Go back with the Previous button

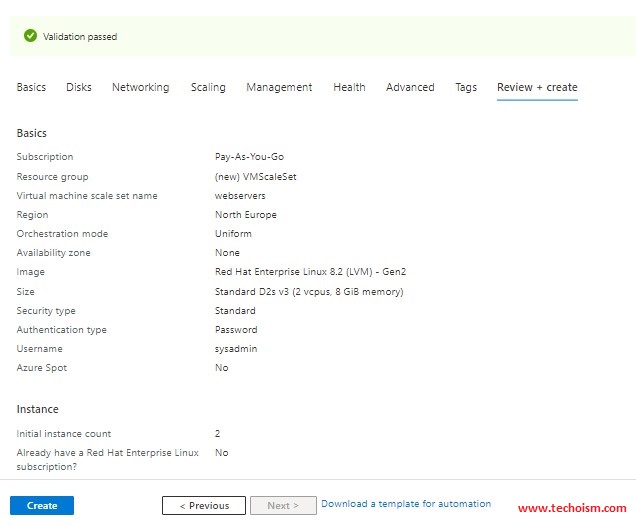[x=204, y=505]
